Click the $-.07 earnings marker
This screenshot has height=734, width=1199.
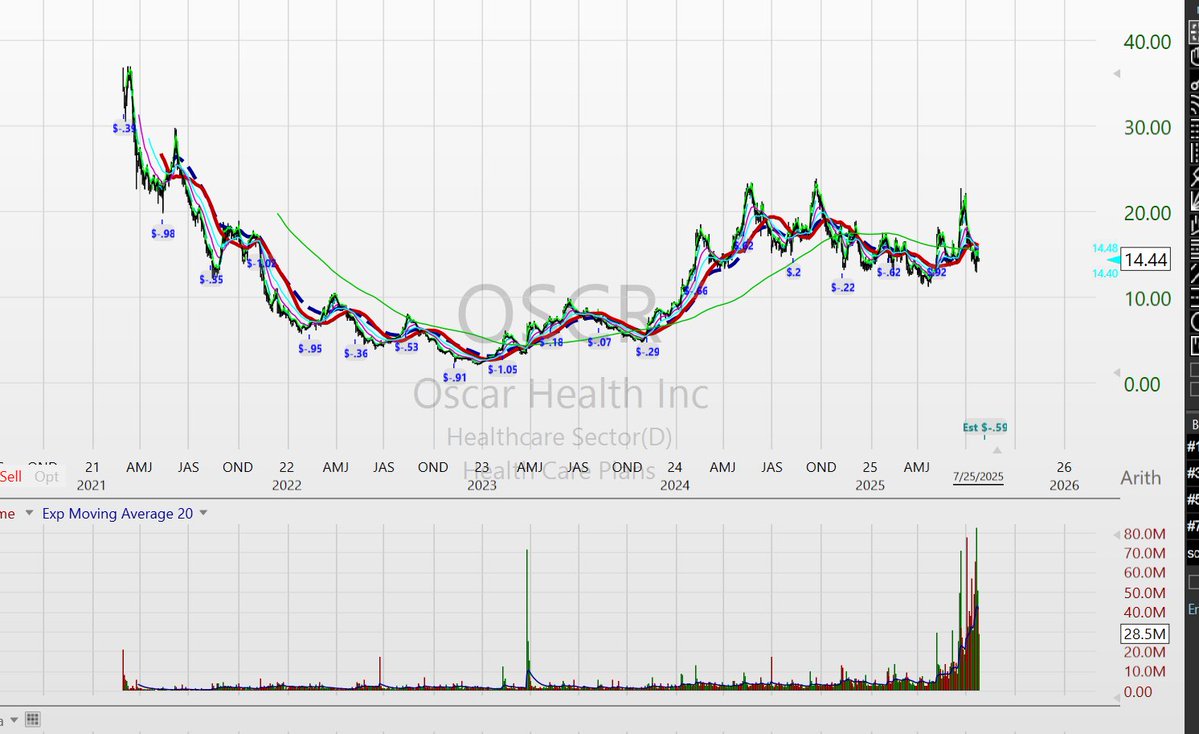pyautogui.click(x=599, y=343)
